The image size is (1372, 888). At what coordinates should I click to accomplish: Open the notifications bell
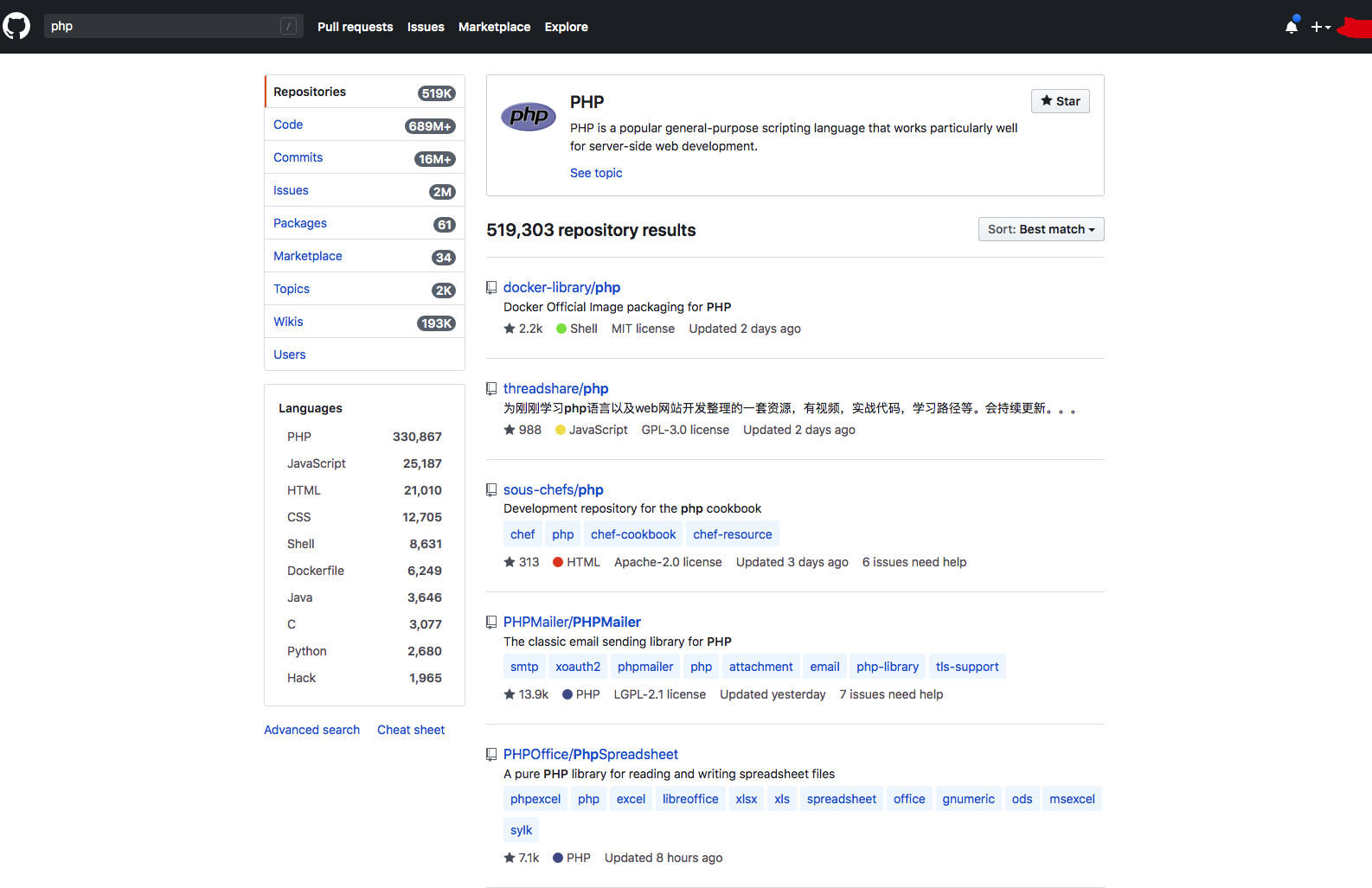[1292, 26]
